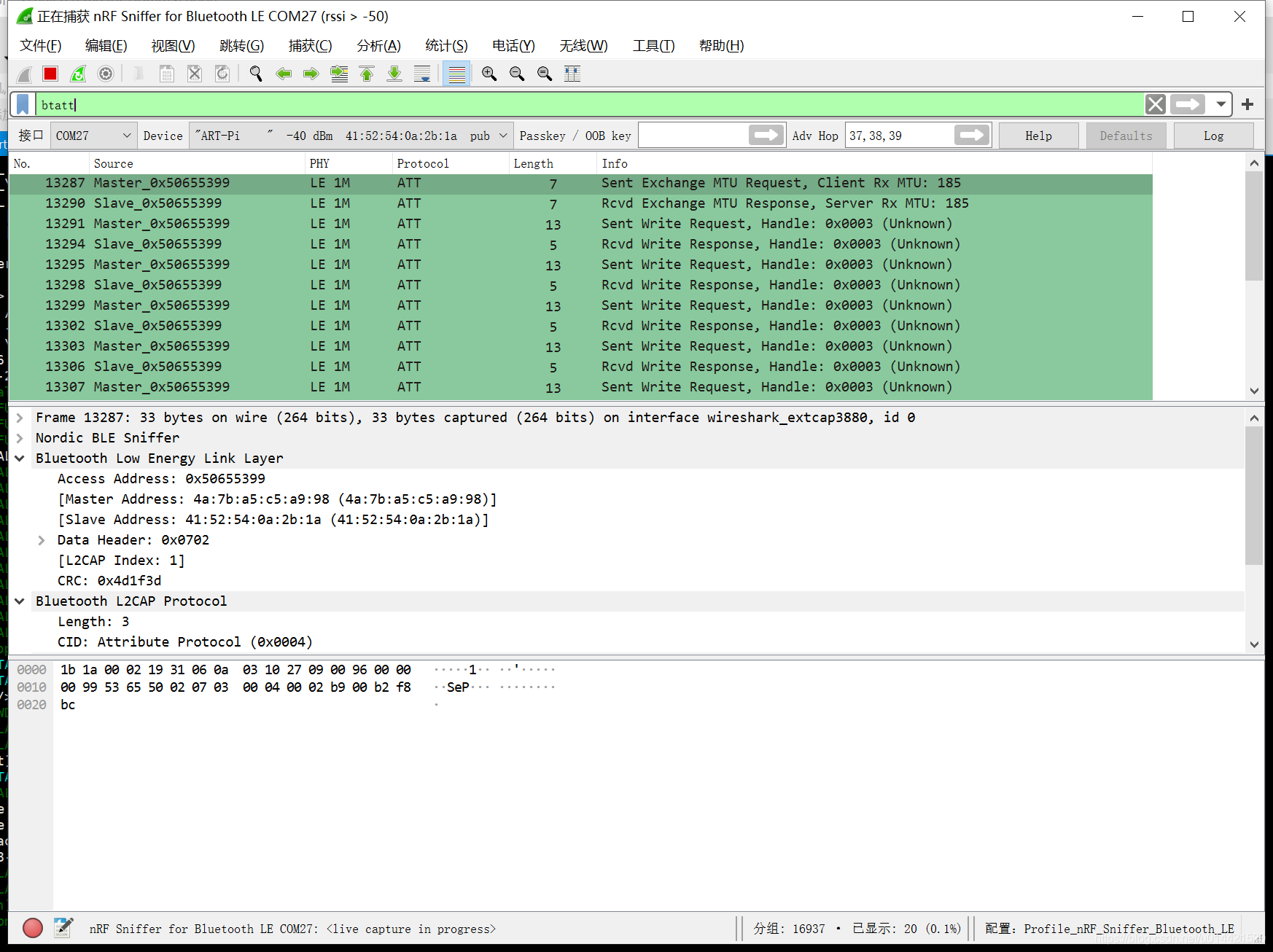Stop the running capture with red square
1273x952 pixels.
pos(50,74)
